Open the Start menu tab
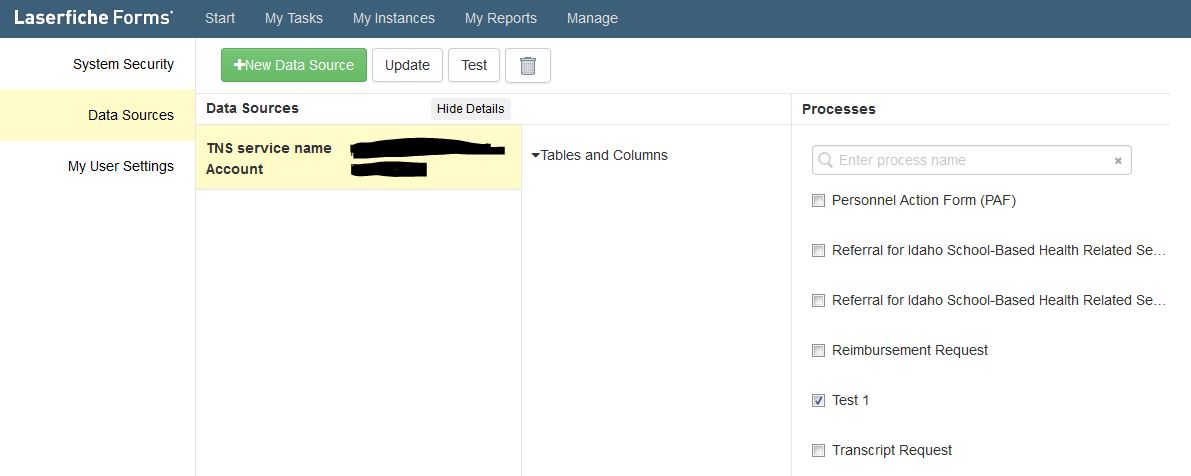The width and height of the screenshot is (1191, 476). (x=220, y=18)
